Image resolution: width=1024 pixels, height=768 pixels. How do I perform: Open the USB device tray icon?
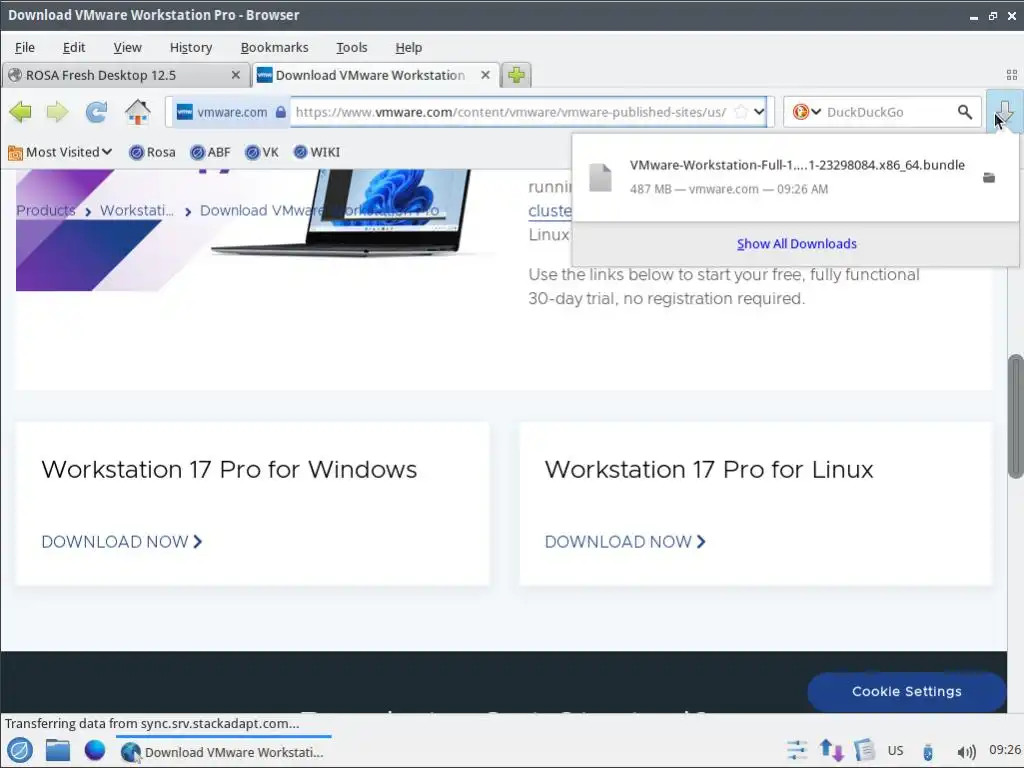pyautogui.click(x=928, y=752)
